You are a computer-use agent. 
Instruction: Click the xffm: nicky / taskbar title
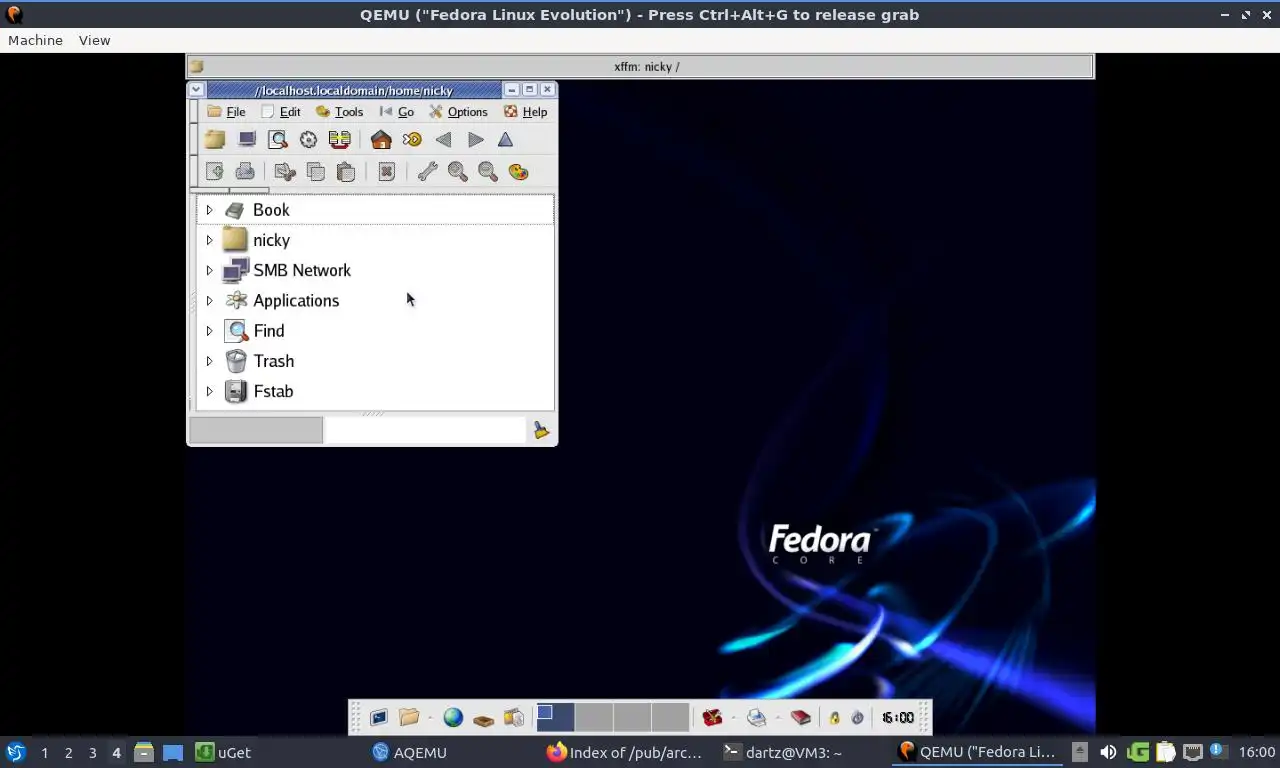point(646,67)
